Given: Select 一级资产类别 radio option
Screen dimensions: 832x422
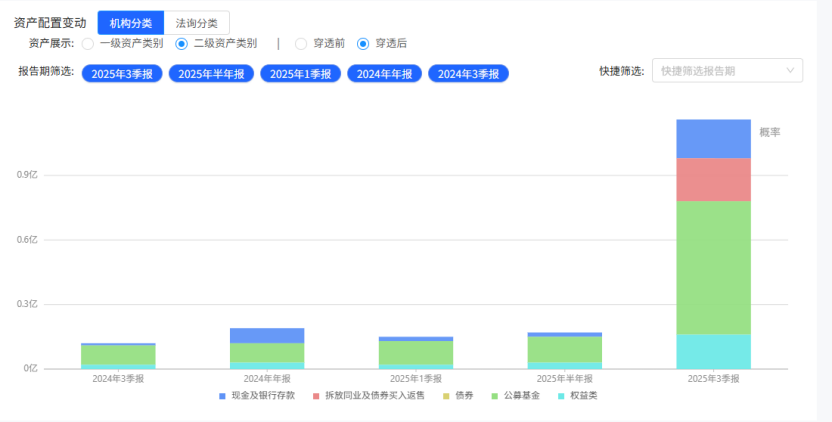Looking at the screenshot, I should pyautogui.click(x=88, y=44).
